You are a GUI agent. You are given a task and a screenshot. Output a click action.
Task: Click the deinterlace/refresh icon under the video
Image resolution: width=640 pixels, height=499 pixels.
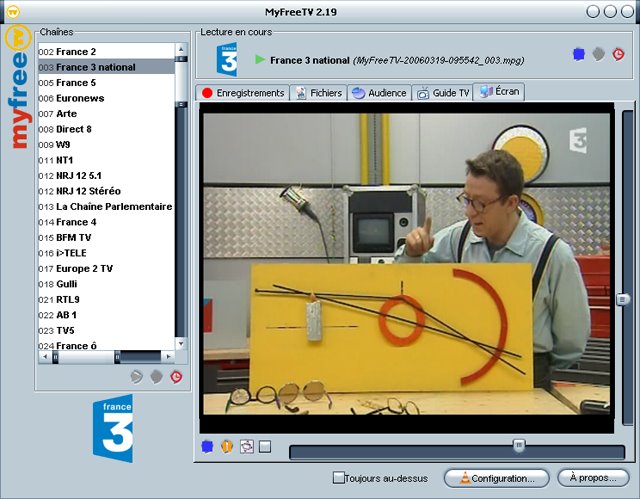coord(247,446)
